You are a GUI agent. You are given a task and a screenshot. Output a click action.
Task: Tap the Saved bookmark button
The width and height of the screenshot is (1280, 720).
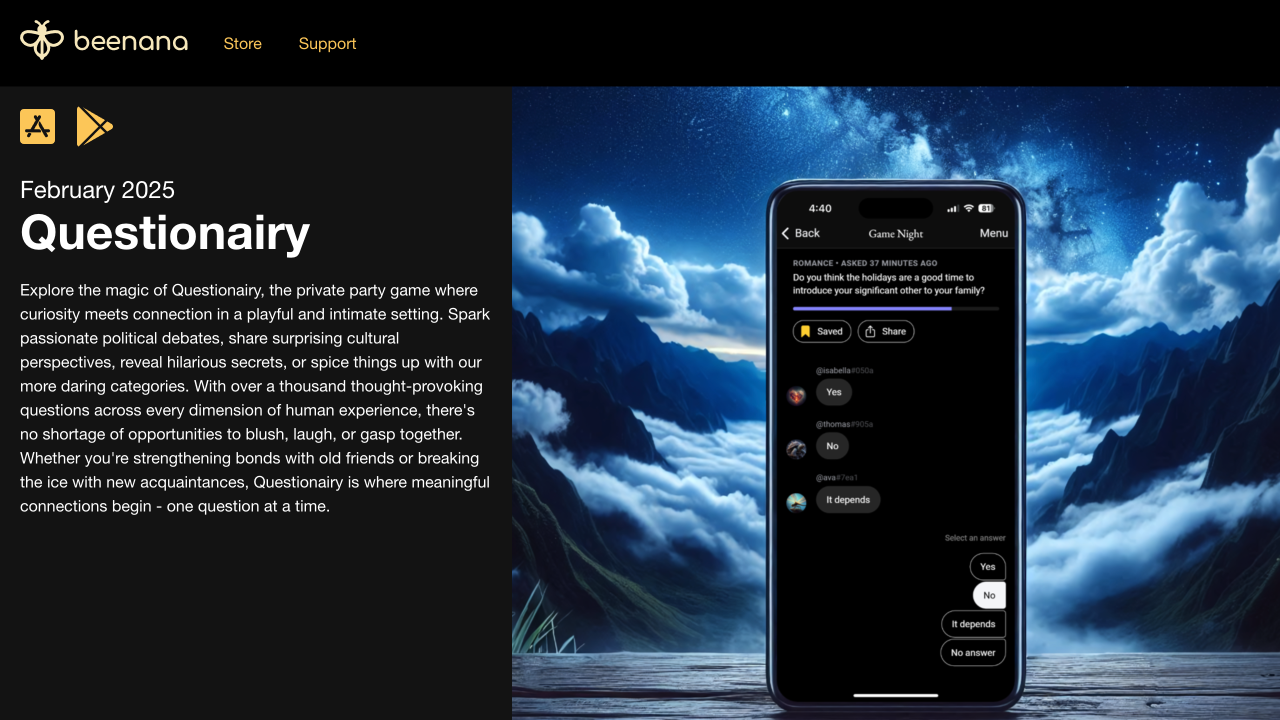[x=822, y=331]
